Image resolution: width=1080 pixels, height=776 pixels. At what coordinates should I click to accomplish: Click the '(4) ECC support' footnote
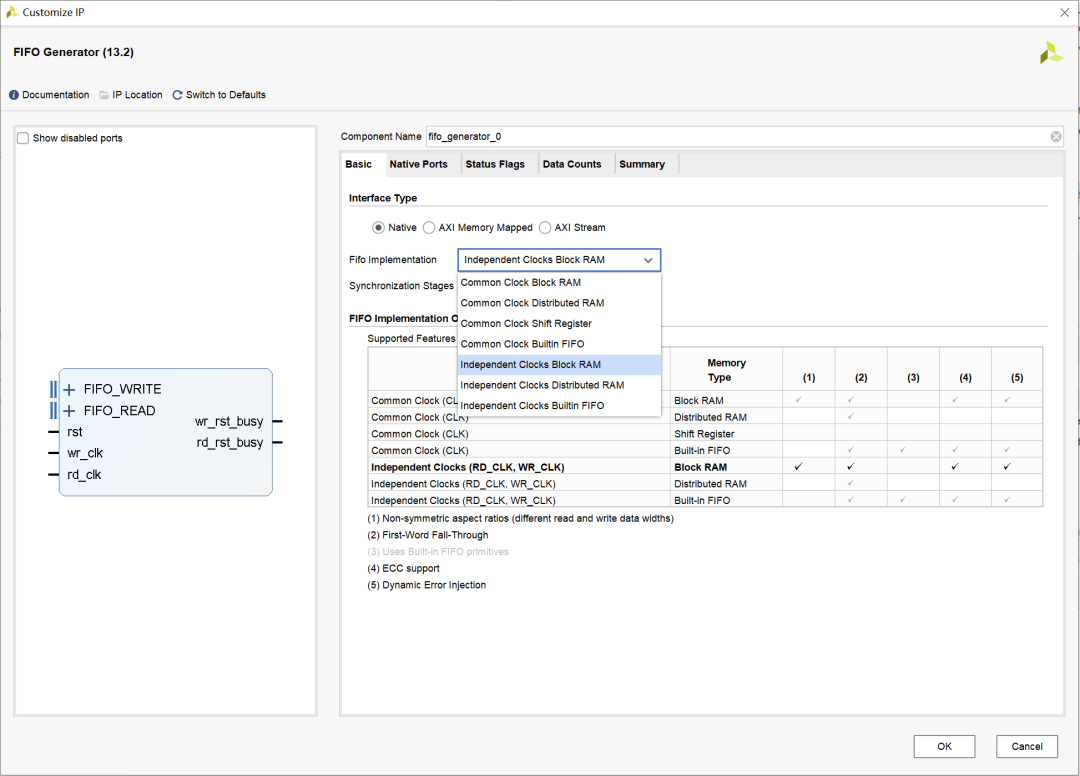pos(404,568)
